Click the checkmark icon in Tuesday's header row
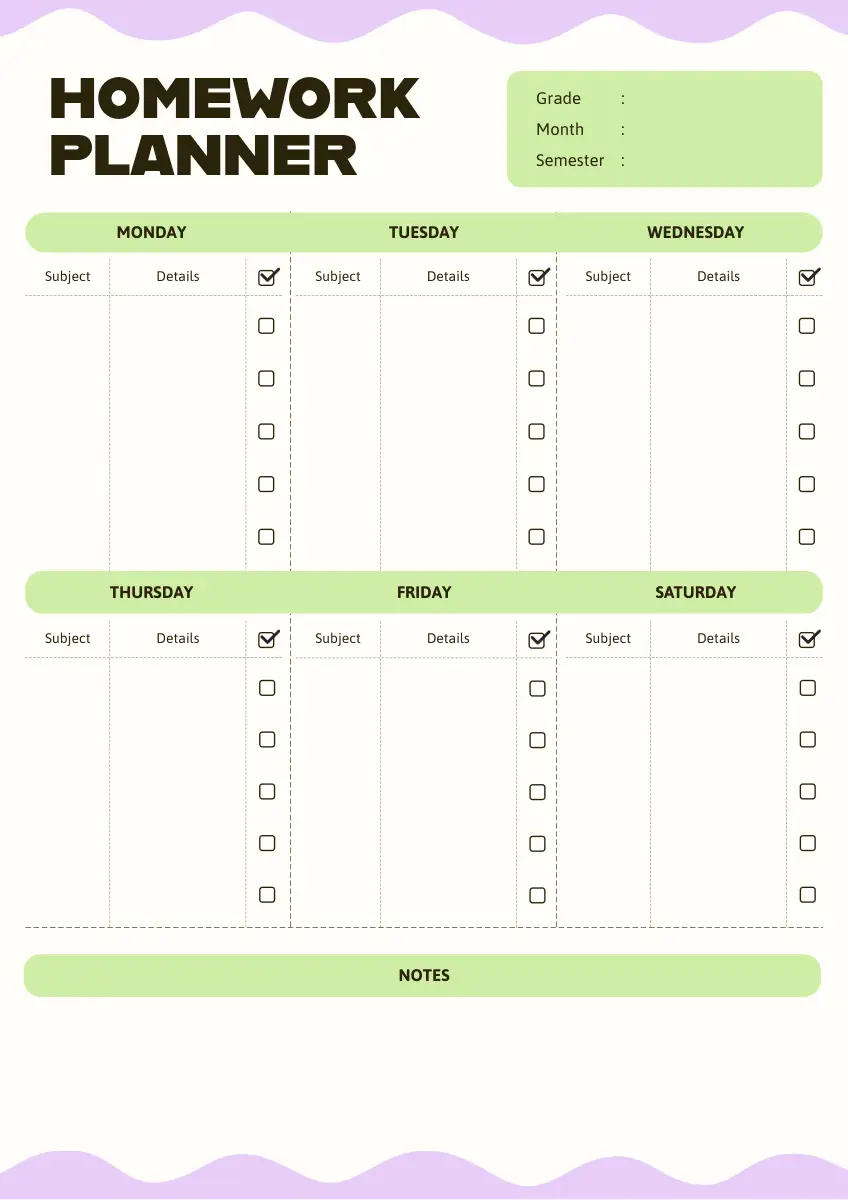Viewport: 848px width, 1200px height. 538,277
